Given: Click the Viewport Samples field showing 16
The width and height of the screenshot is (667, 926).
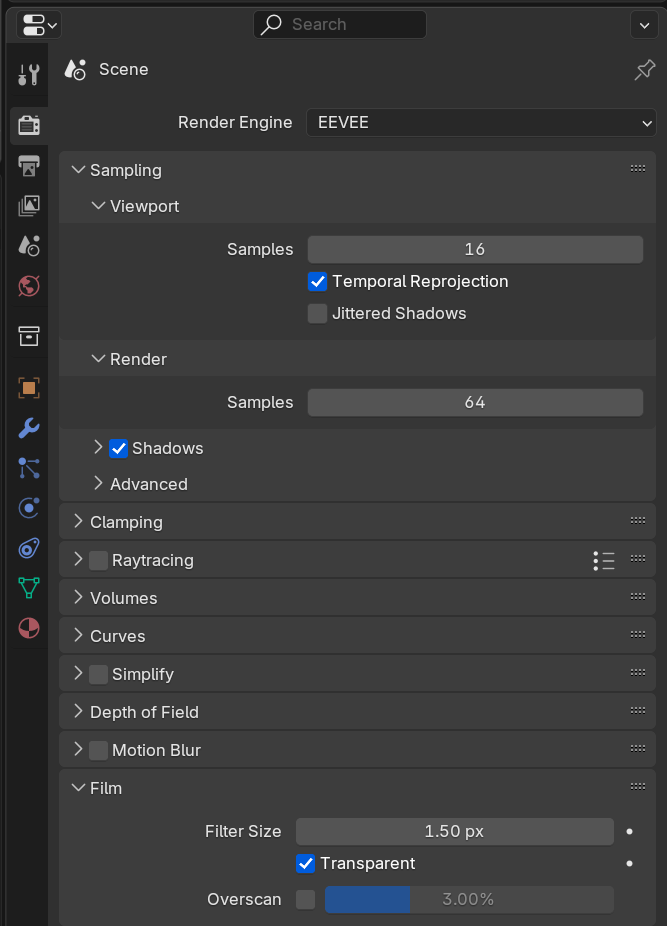Looking at the screenshot, I should (475, 250).
